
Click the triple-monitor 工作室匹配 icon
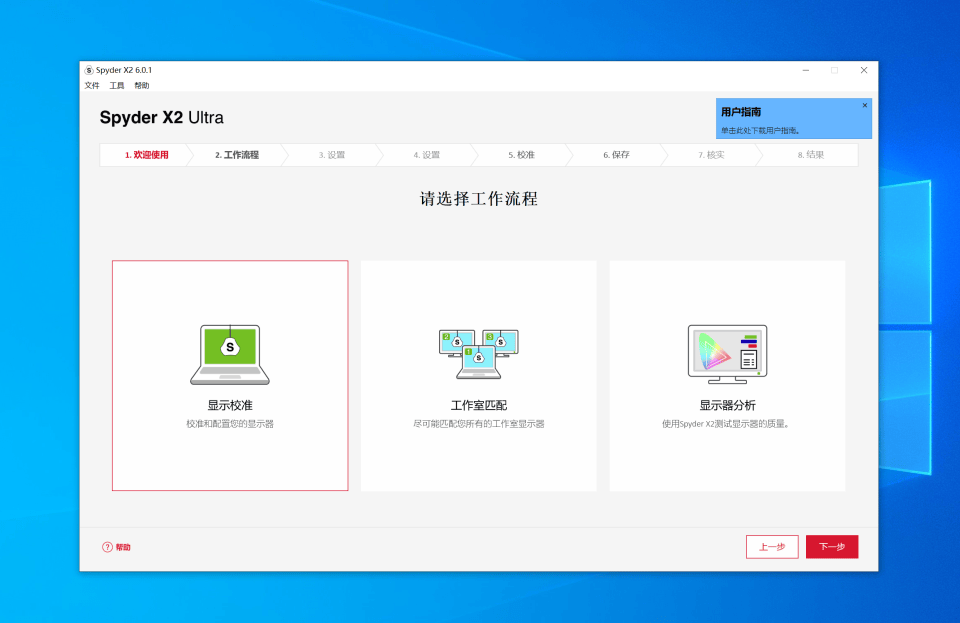[477, 352]
